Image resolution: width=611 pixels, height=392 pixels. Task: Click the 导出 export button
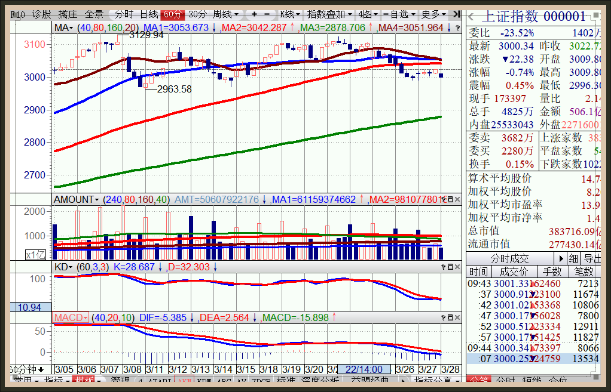(592, 258)
